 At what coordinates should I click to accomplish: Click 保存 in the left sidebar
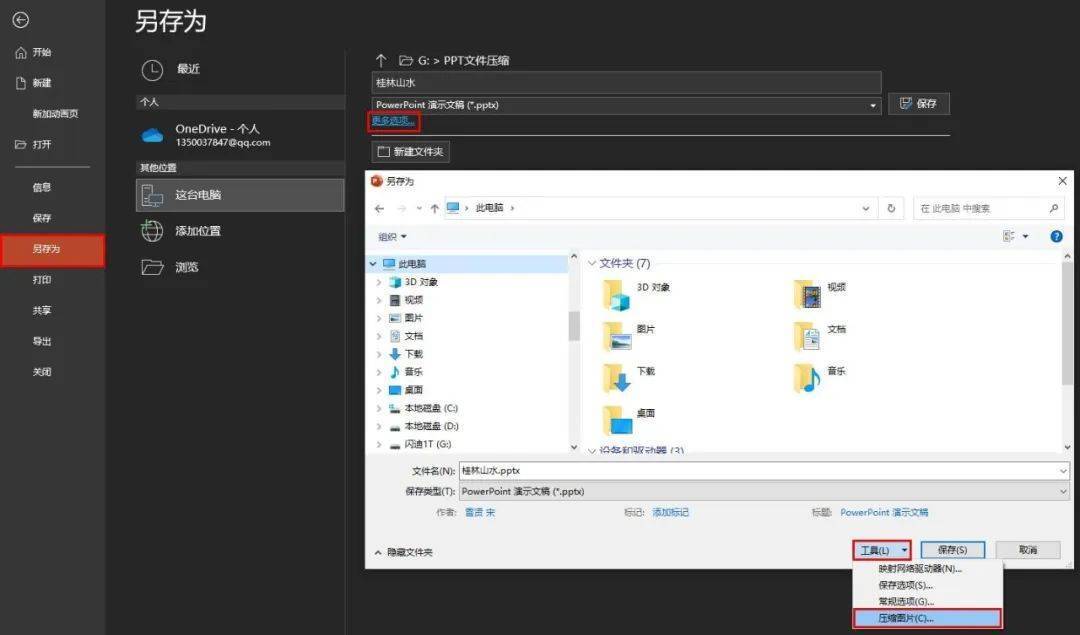(42, 218)
